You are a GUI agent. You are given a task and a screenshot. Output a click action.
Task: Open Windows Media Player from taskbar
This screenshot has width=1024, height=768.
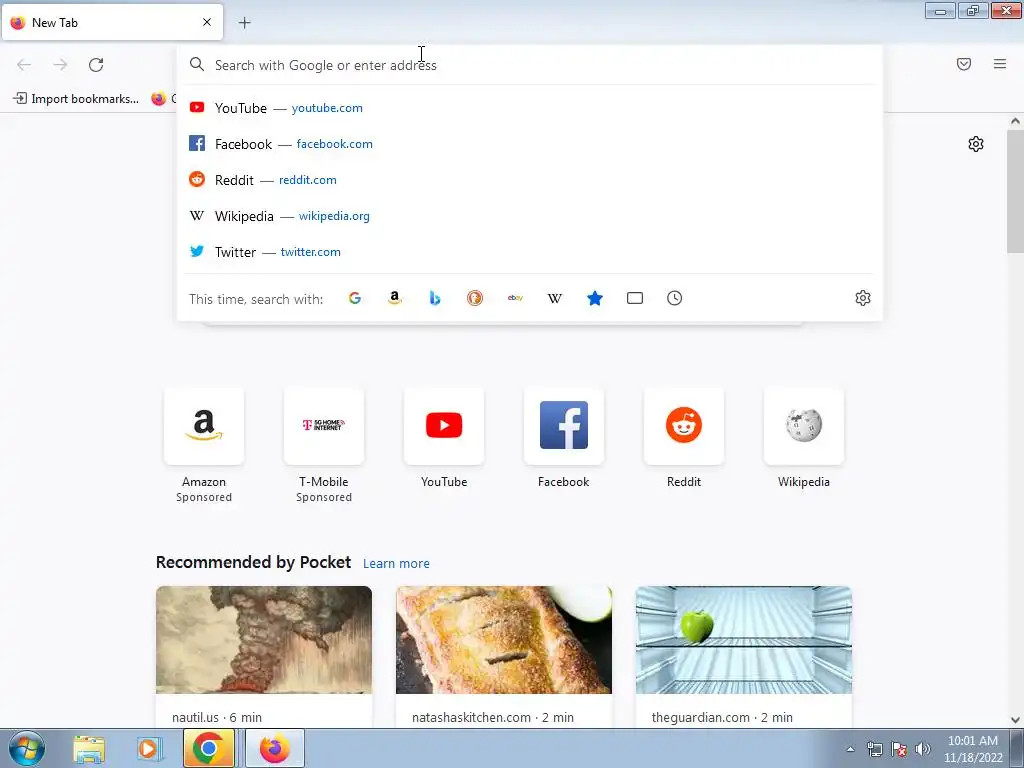coord(148,748)
